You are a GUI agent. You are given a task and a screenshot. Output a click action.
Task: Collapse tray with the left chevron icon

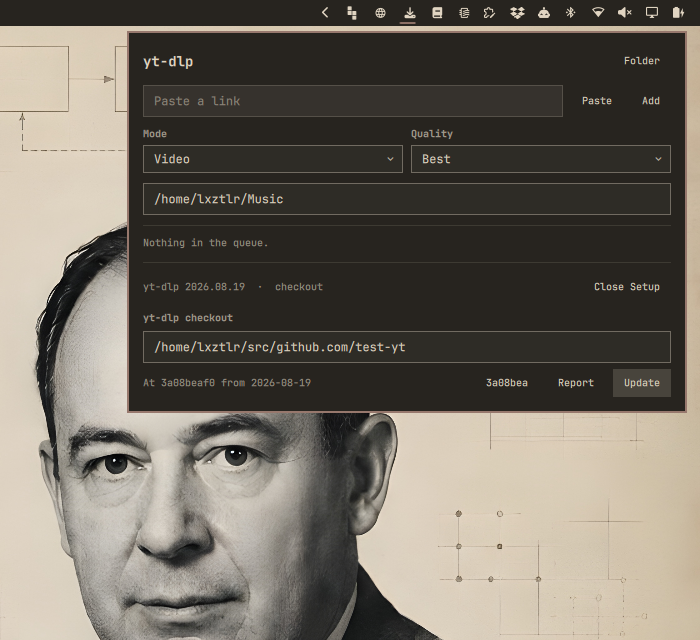tap(325, 12)
